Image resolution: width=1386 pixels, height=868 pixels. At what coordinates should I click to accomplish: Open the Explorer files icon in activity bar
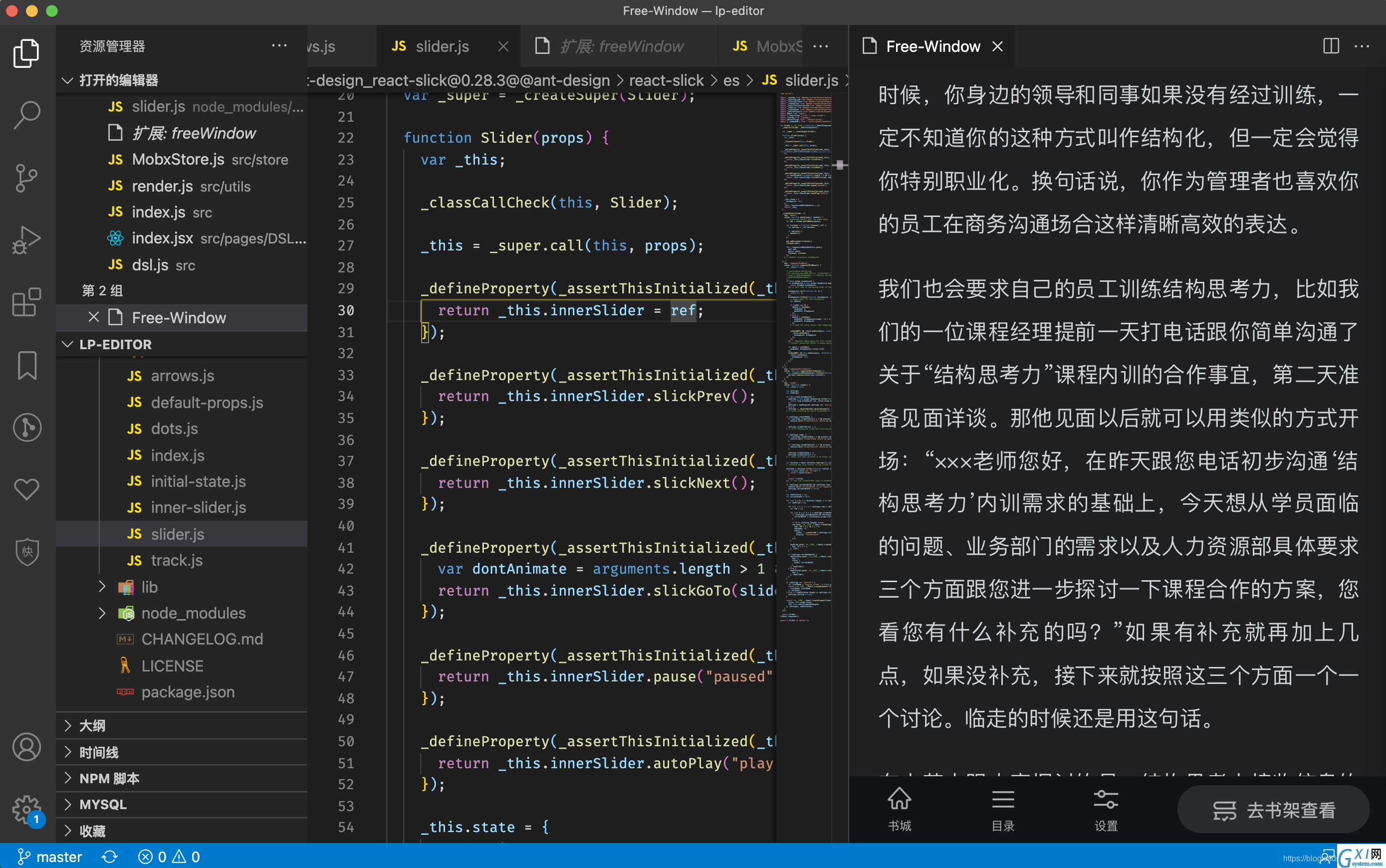pyautogui.click(x=26, y=53)
